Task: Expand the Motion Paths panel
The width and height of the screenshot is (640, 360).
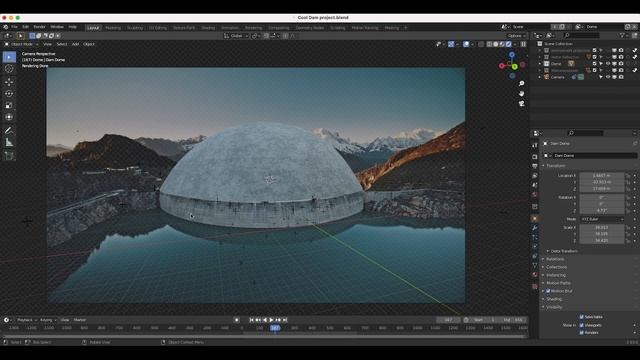Action: pos(558,283)
